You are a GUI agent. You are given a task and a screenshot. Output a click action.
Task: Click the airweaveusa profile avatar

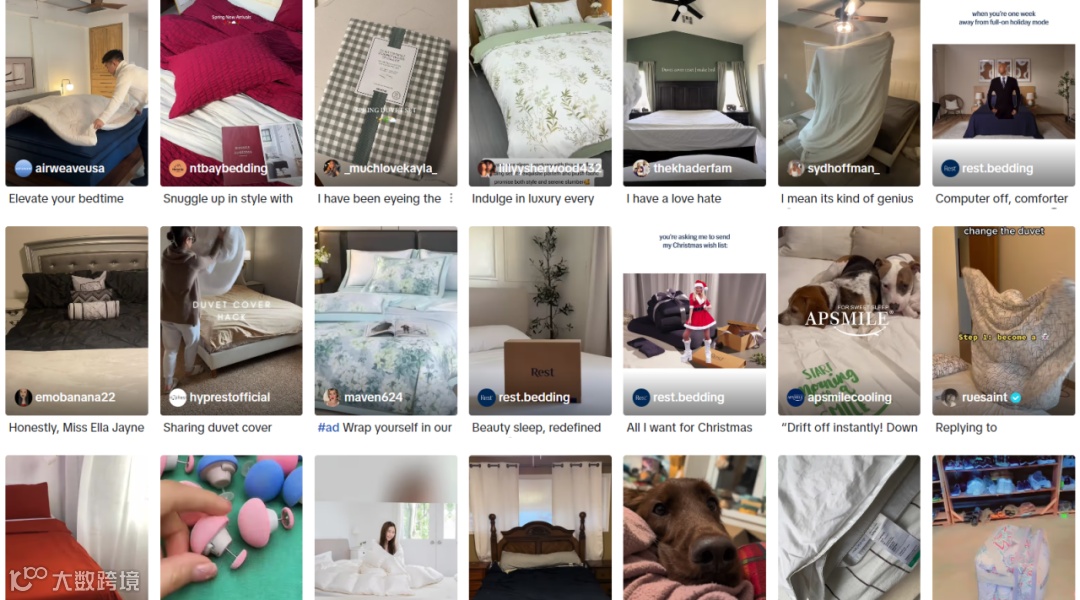[x=23, y=168]
